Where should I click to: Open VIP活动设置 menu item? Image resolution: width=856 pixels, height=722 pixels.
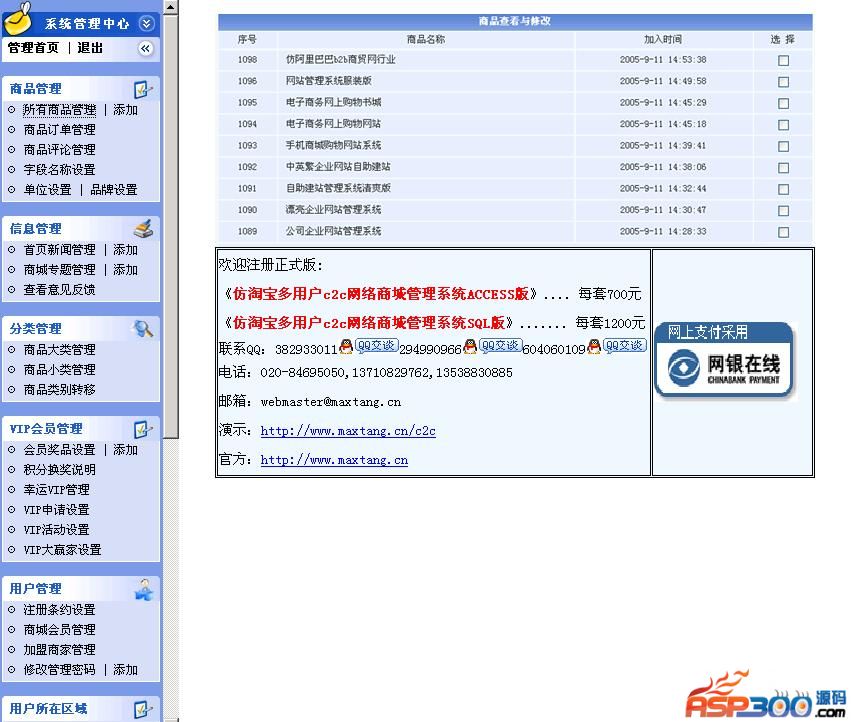[56, 530]
